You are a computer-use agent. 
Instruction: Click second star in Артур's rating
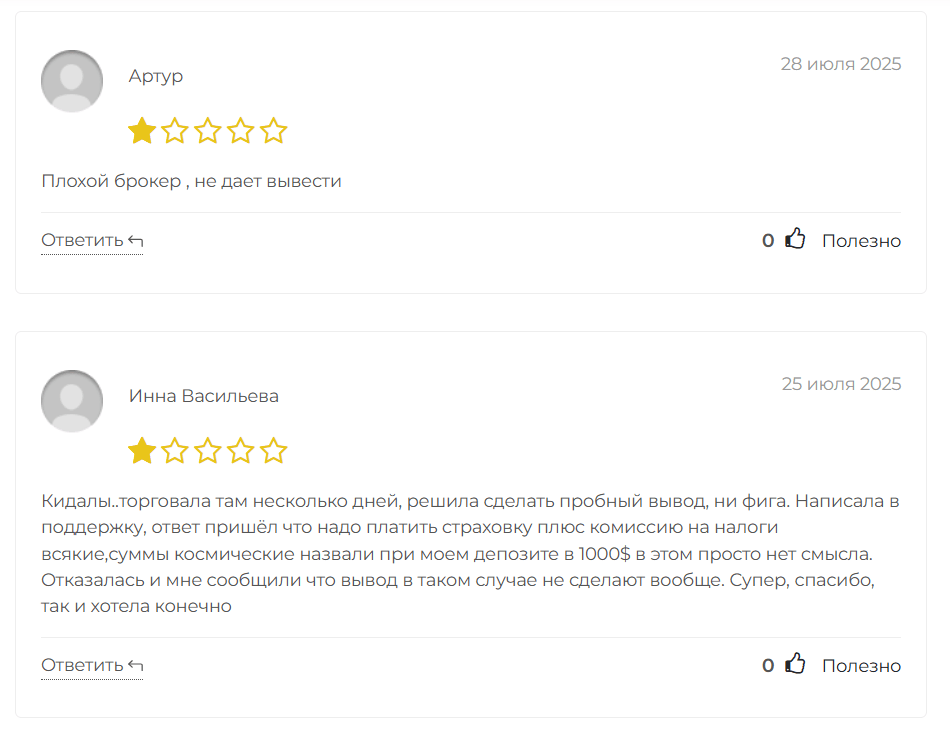[175, 130]
